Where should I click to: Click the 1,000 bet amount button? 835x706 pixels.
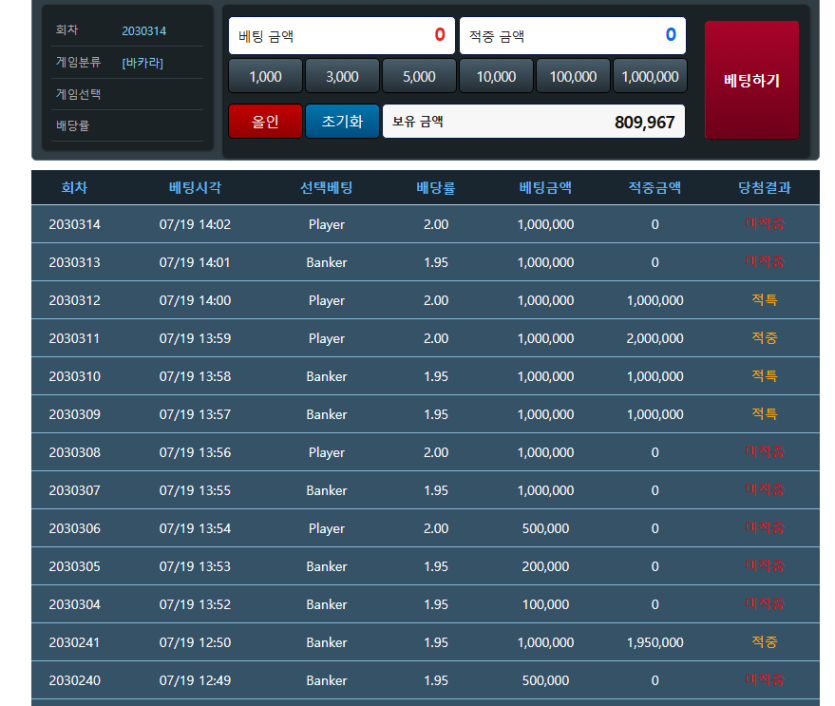[x=265, y=77]
